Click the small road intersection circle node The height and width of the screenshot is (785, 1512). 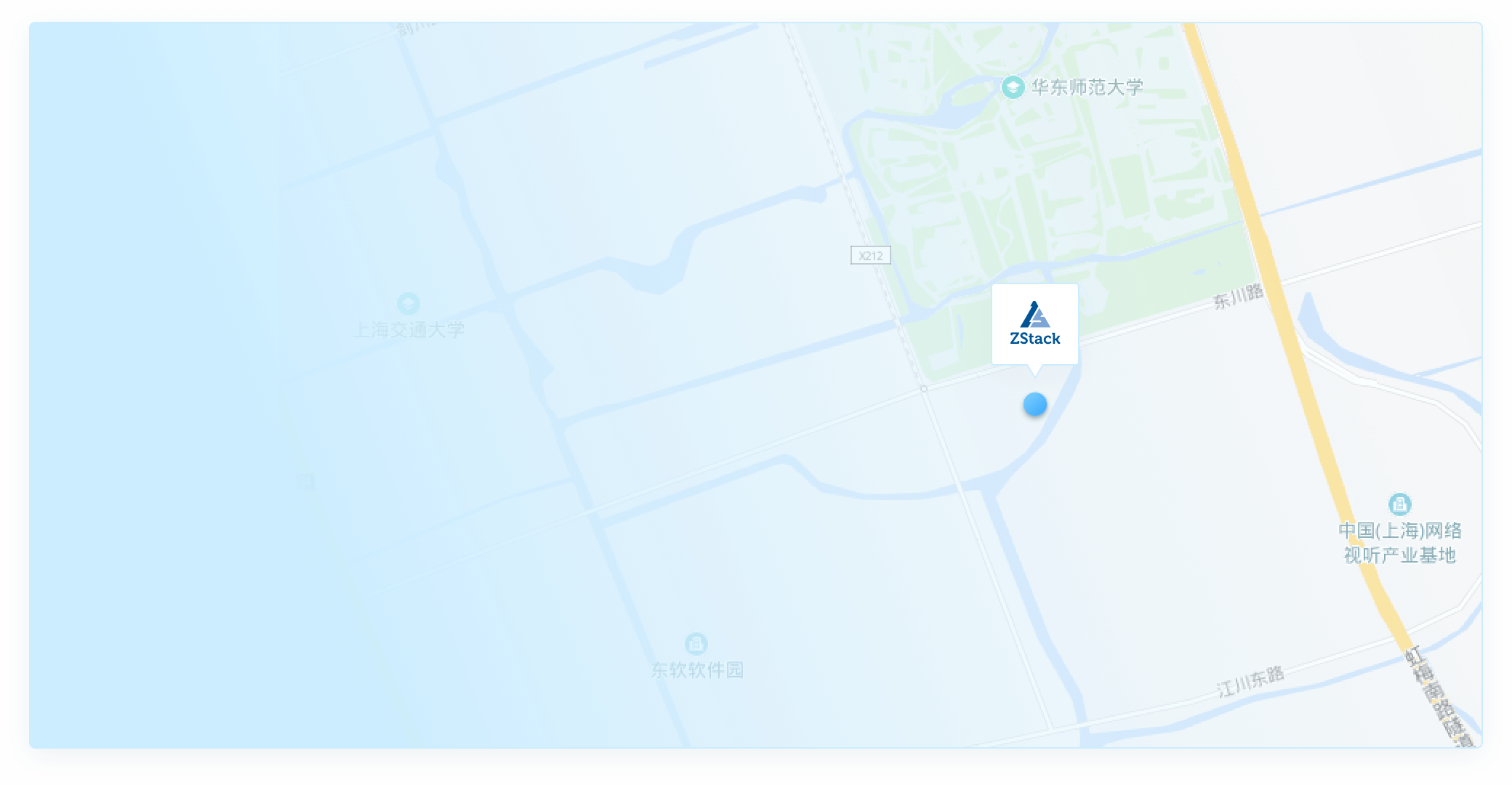pos(924,389)
